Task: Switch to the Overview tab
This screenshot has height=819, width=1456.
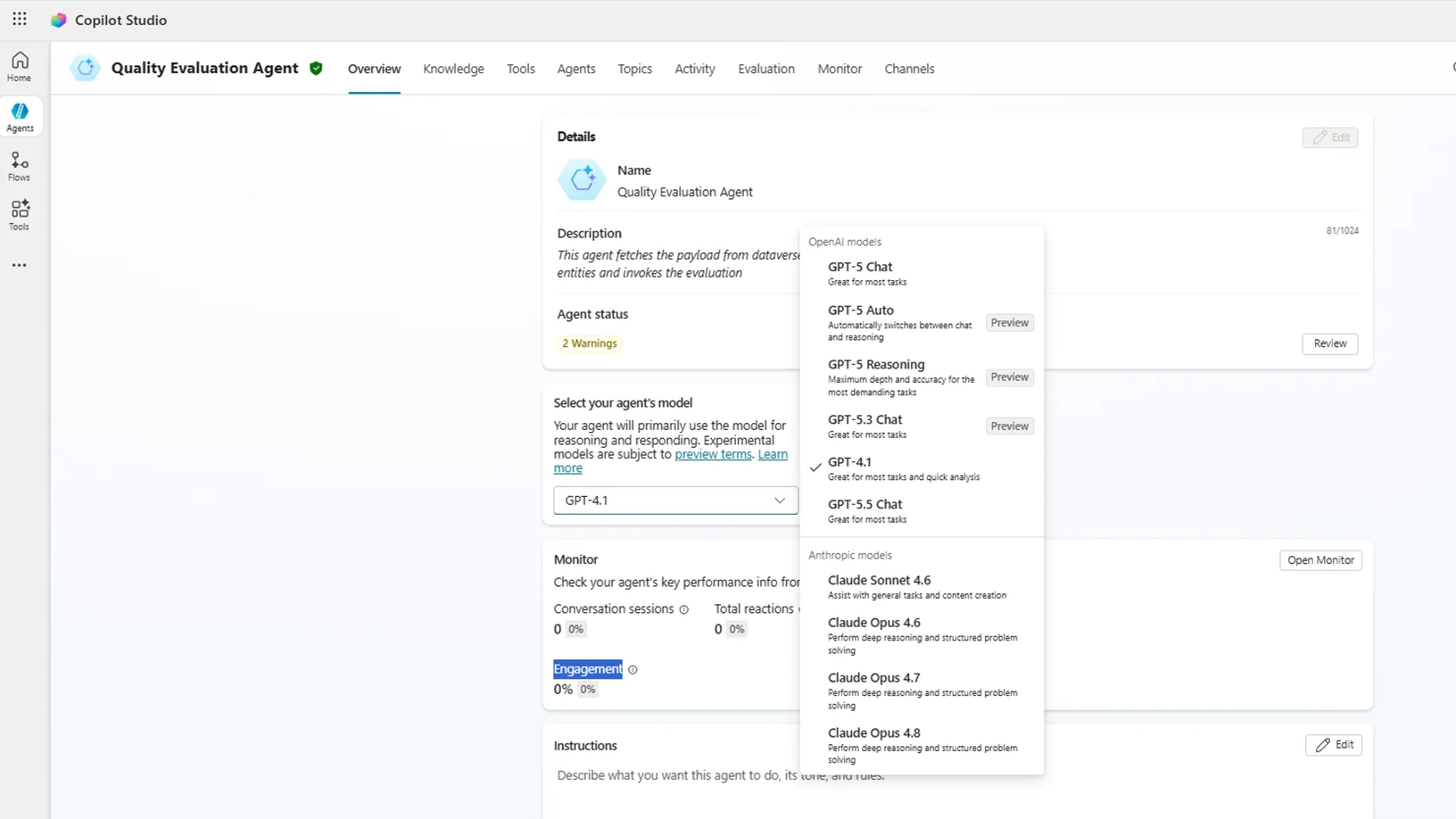Action: point(374,69)
